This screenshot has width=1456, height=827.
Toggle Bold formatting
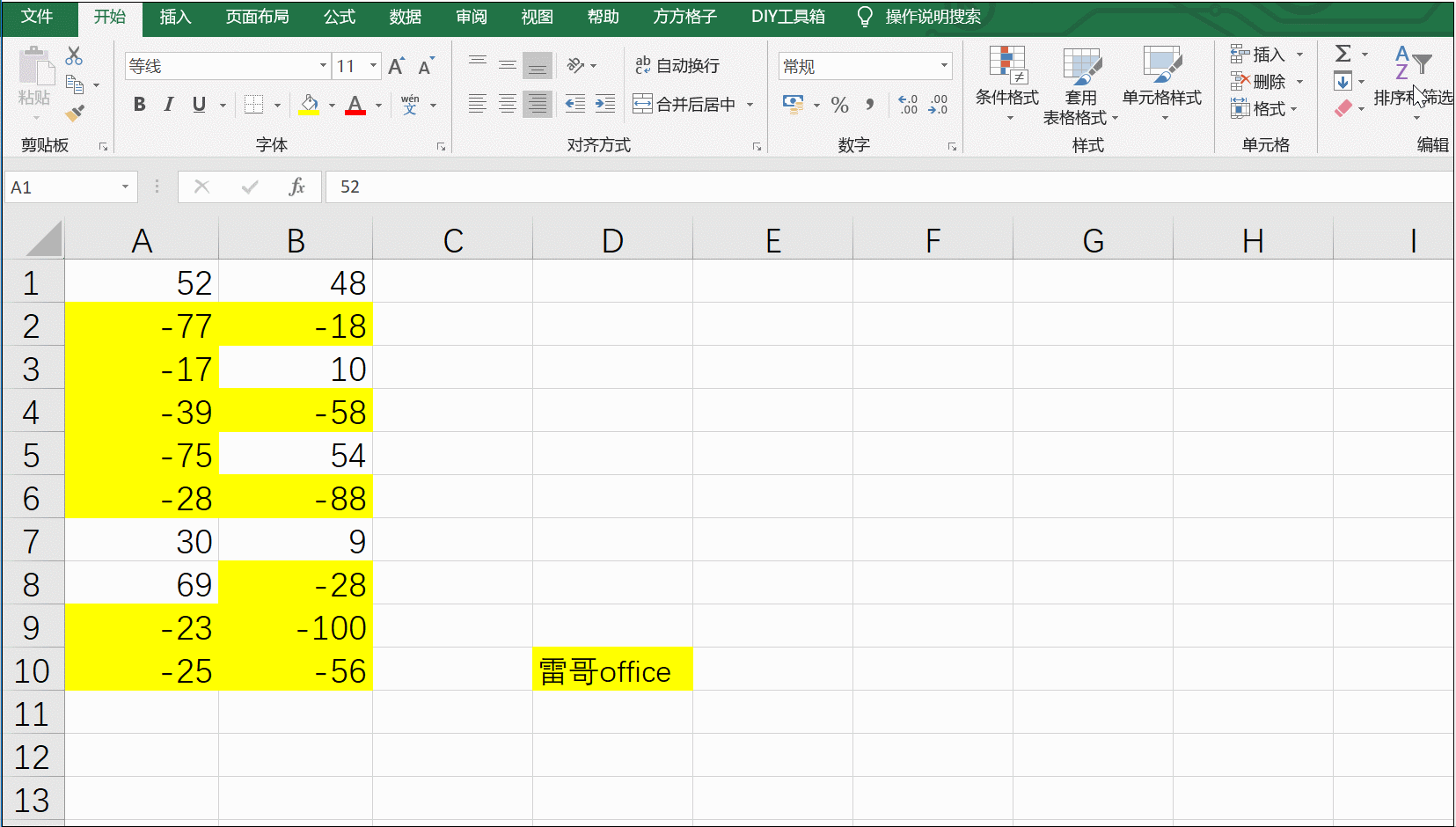(139, 105)
